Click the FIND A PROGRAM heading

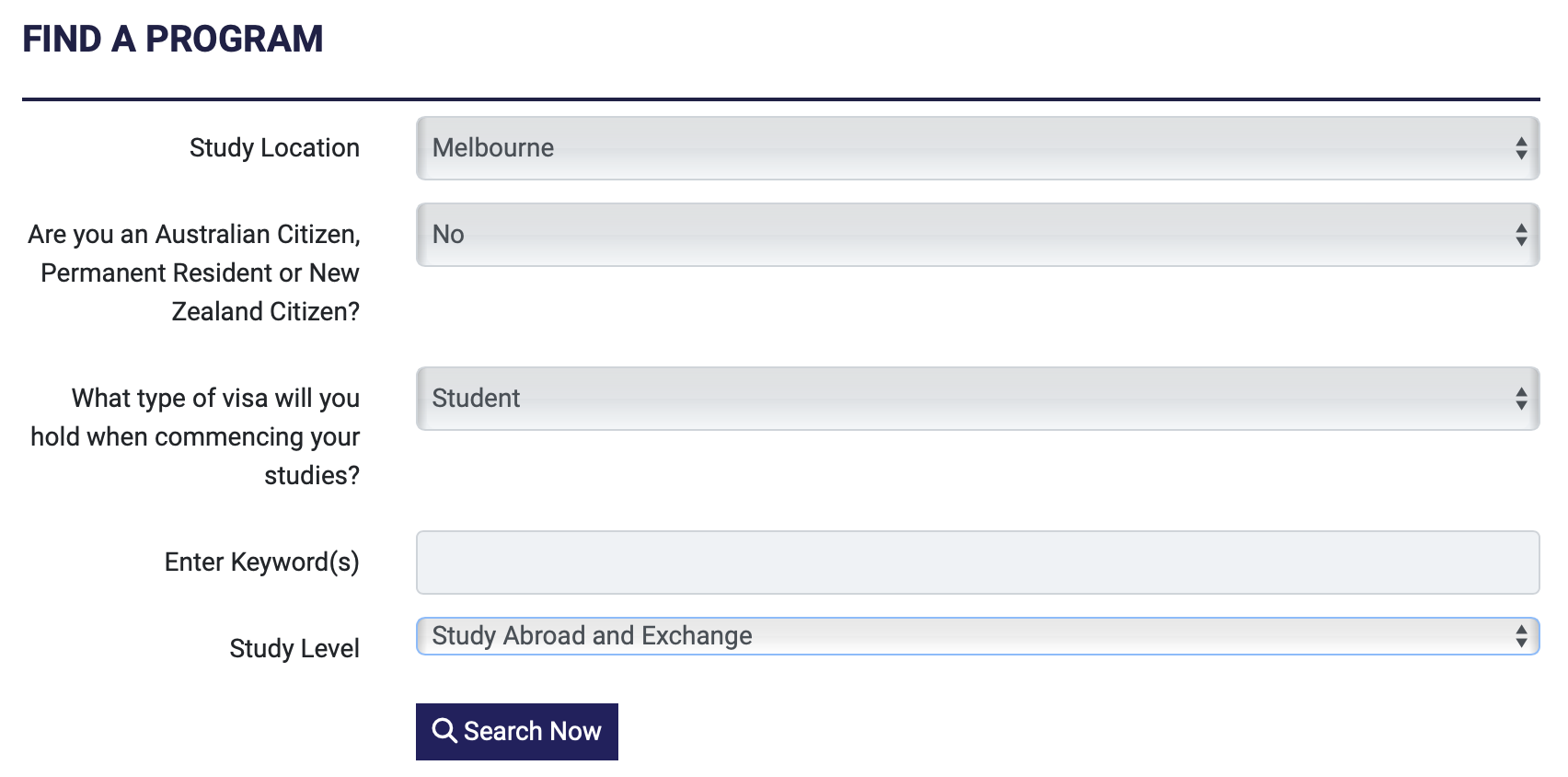(173, 40)
